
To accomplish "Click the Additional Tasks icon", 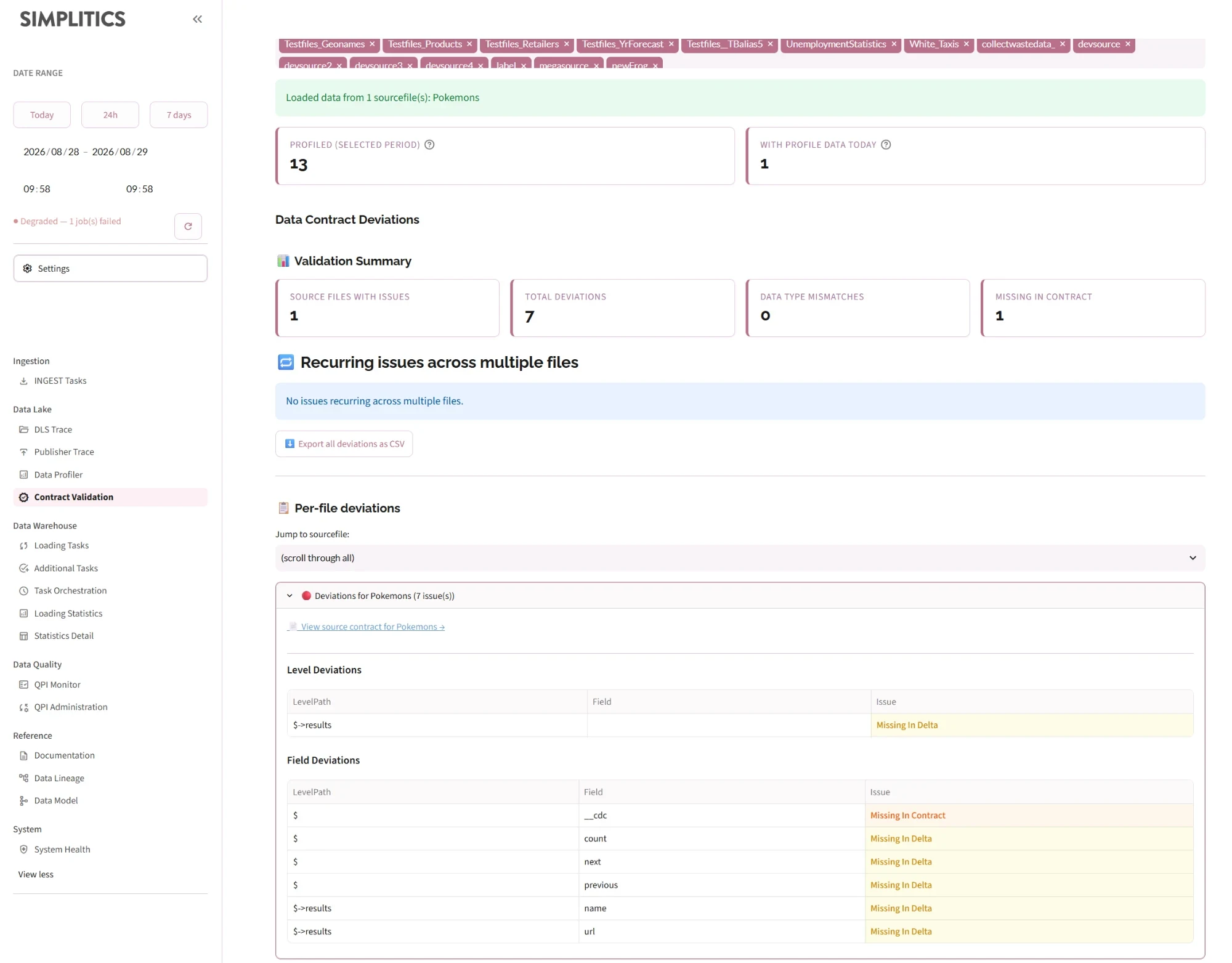I will point(24,568).
